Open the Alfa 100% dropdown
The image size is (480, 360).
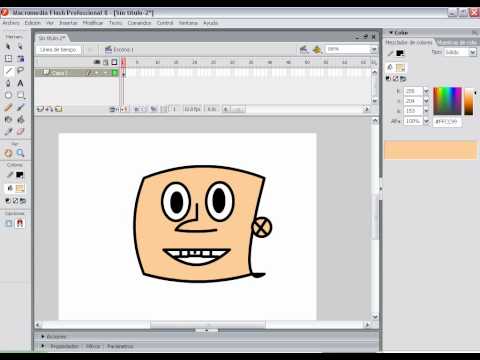[426, 121]
